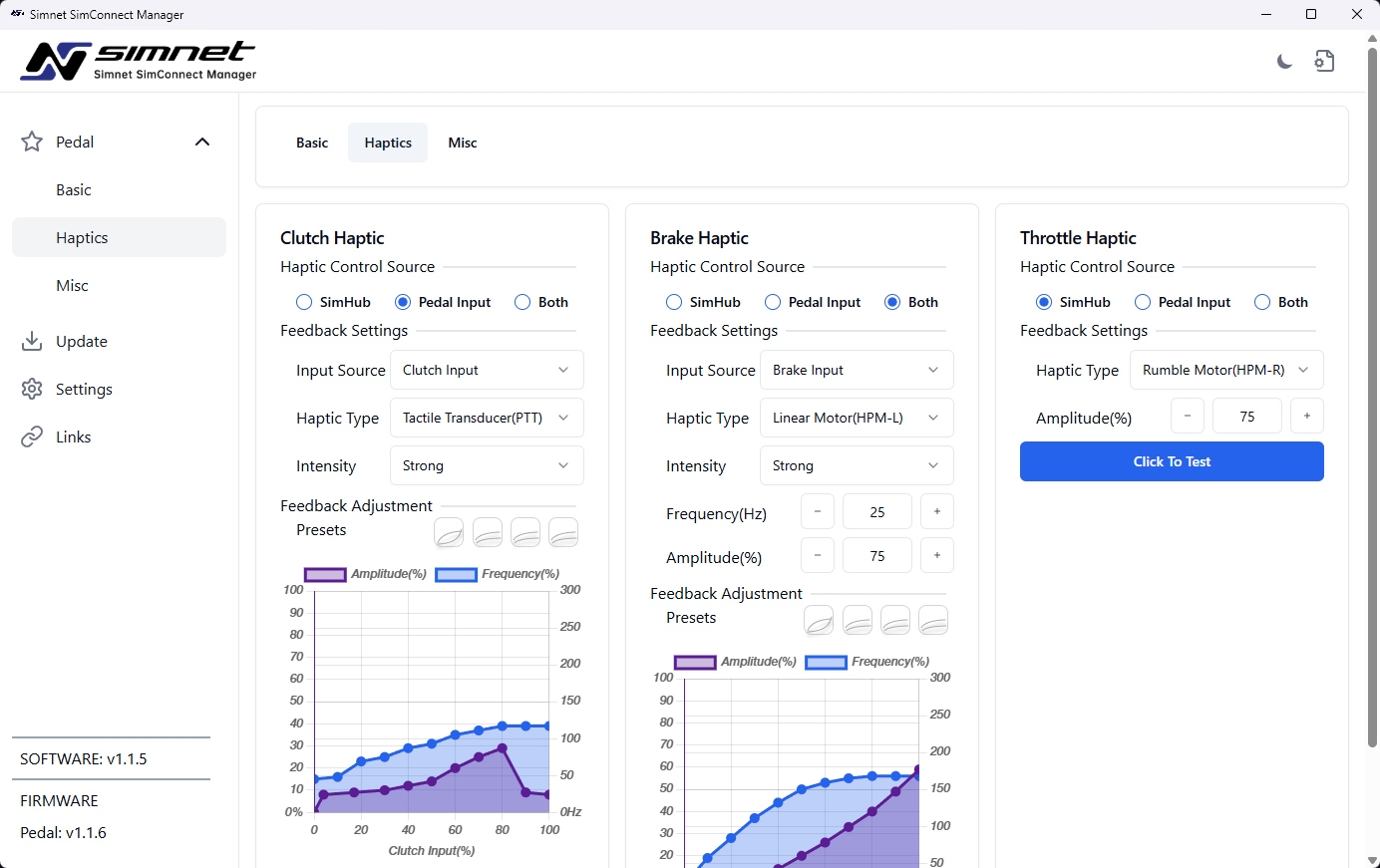Open Update from the sidebar
This screenshot has width=1380, height=868.
(x=82, y=342)
